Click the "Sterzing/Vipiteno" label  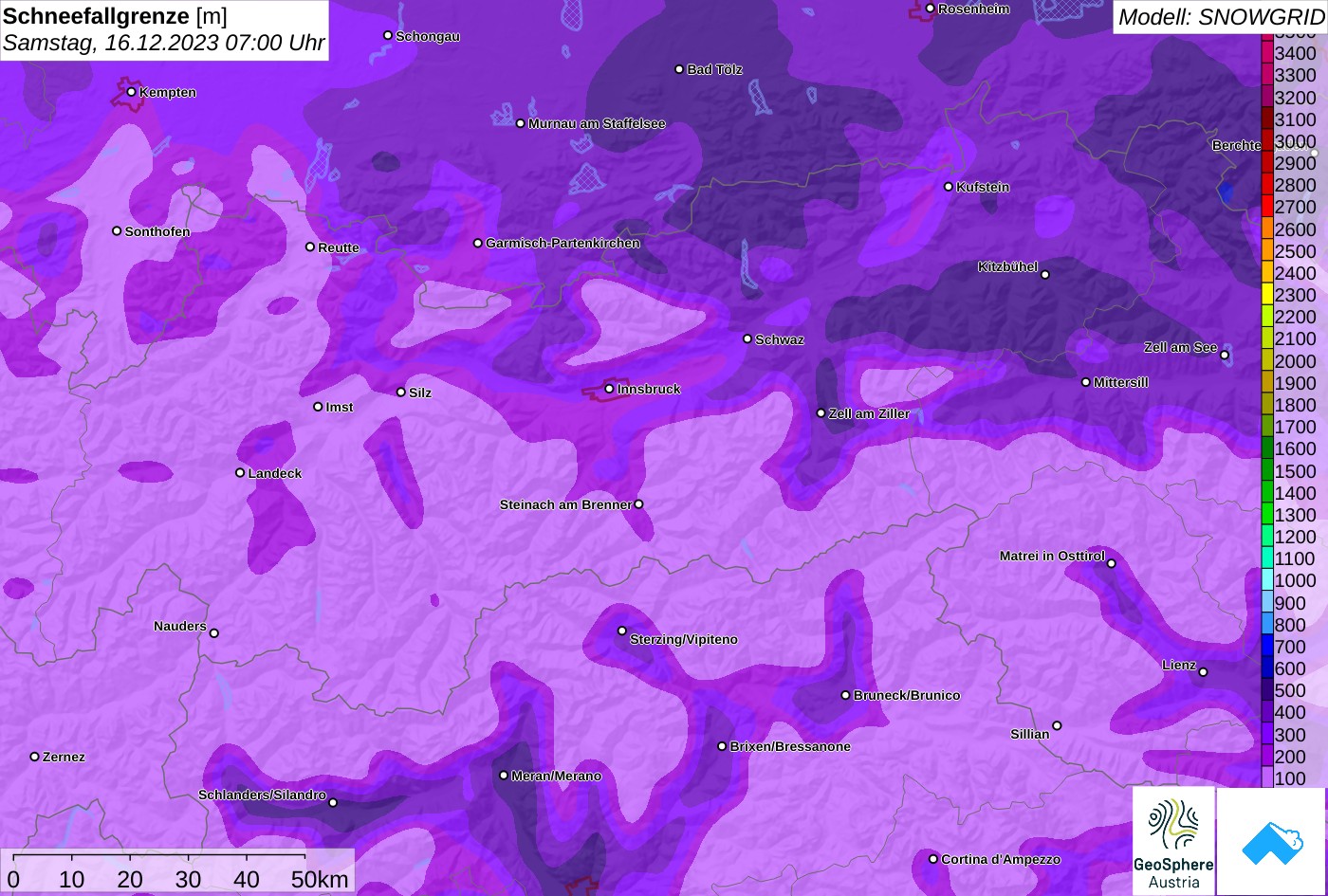tap(684, 640)
